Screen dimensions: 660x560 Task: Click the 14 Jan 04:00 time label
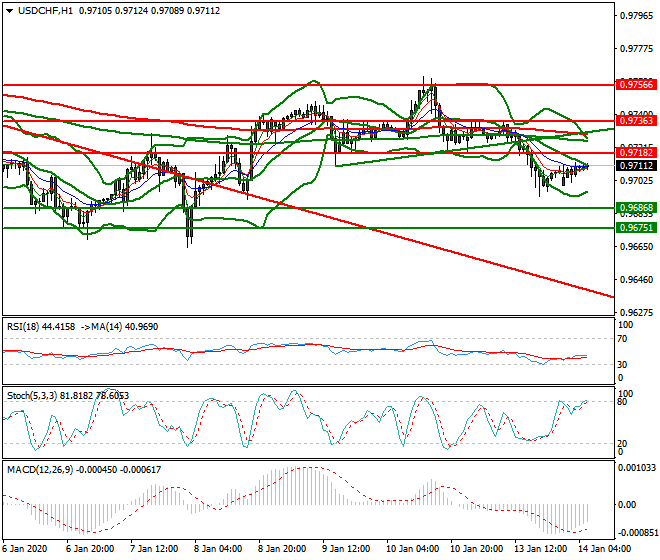point(604,549)
